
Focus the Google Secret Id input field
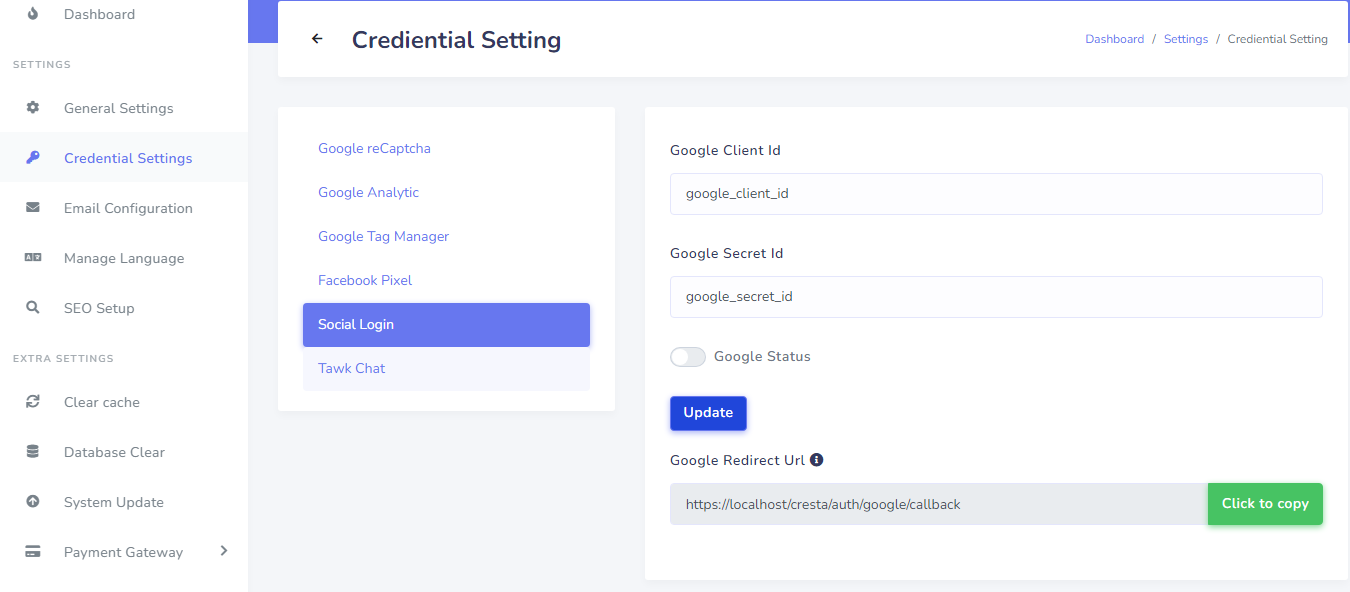[x=996, y=297]
